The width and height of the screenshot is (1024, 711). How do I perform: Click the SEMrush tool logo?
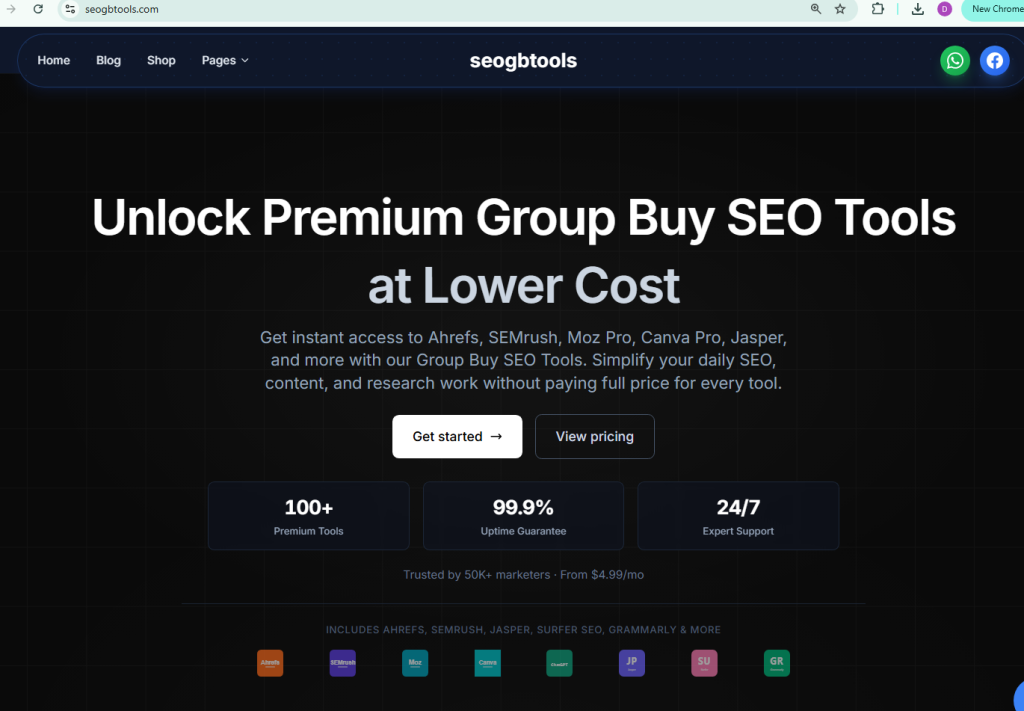click(343, 663)
